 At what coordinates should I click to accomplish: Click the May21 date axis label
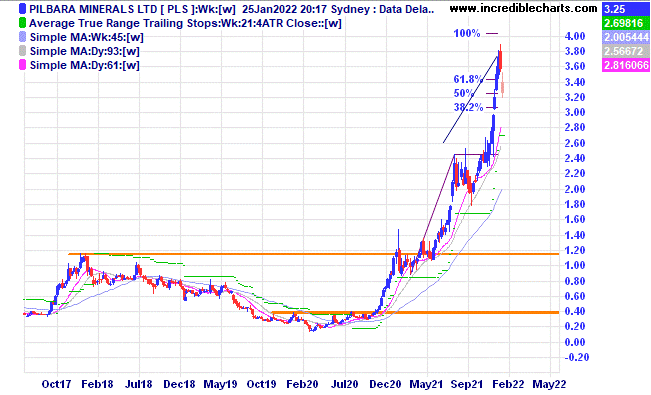click(426, 384)
